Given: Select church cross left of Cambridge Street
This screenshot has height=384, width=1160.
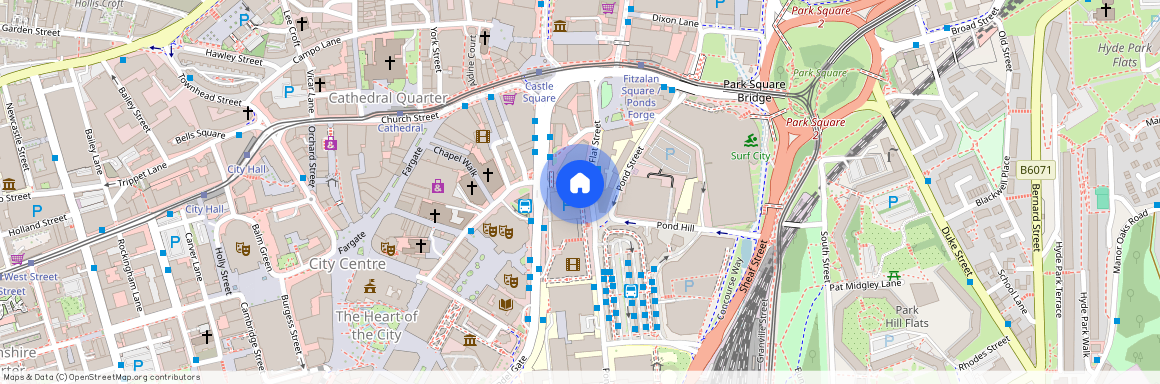Looking at the screenshot, I should (x=207, y=337).
